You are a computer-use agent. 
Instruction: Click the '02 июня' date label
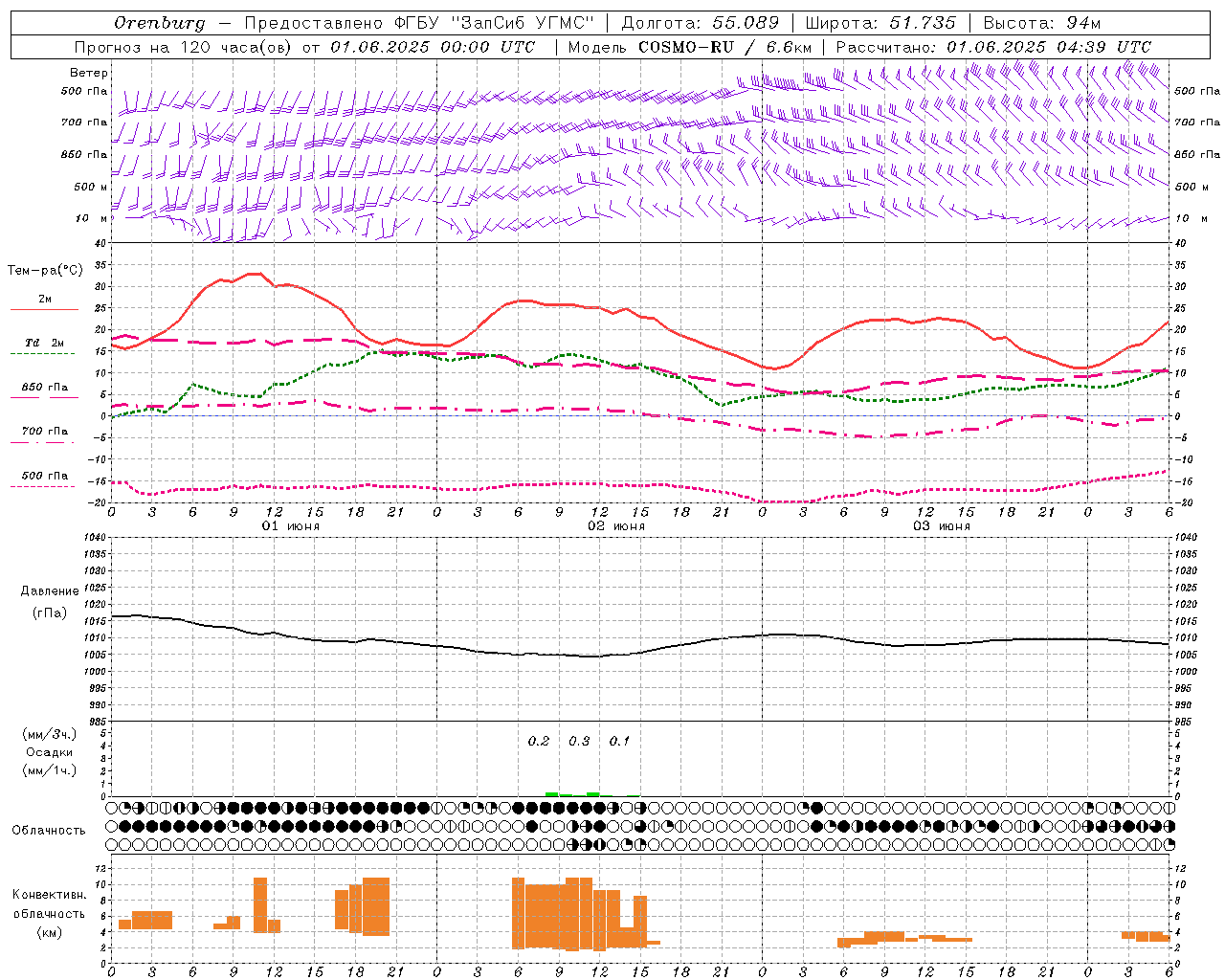(x=616, y=526)
